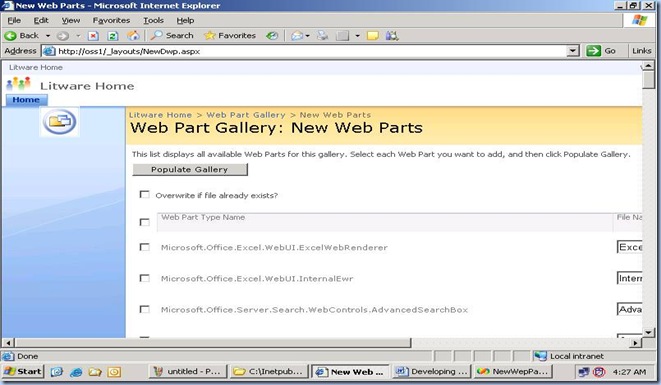This screenshot has height=385, width=661.
Task: Click the Stop loading icon
Action: click(x=93, y=36)
